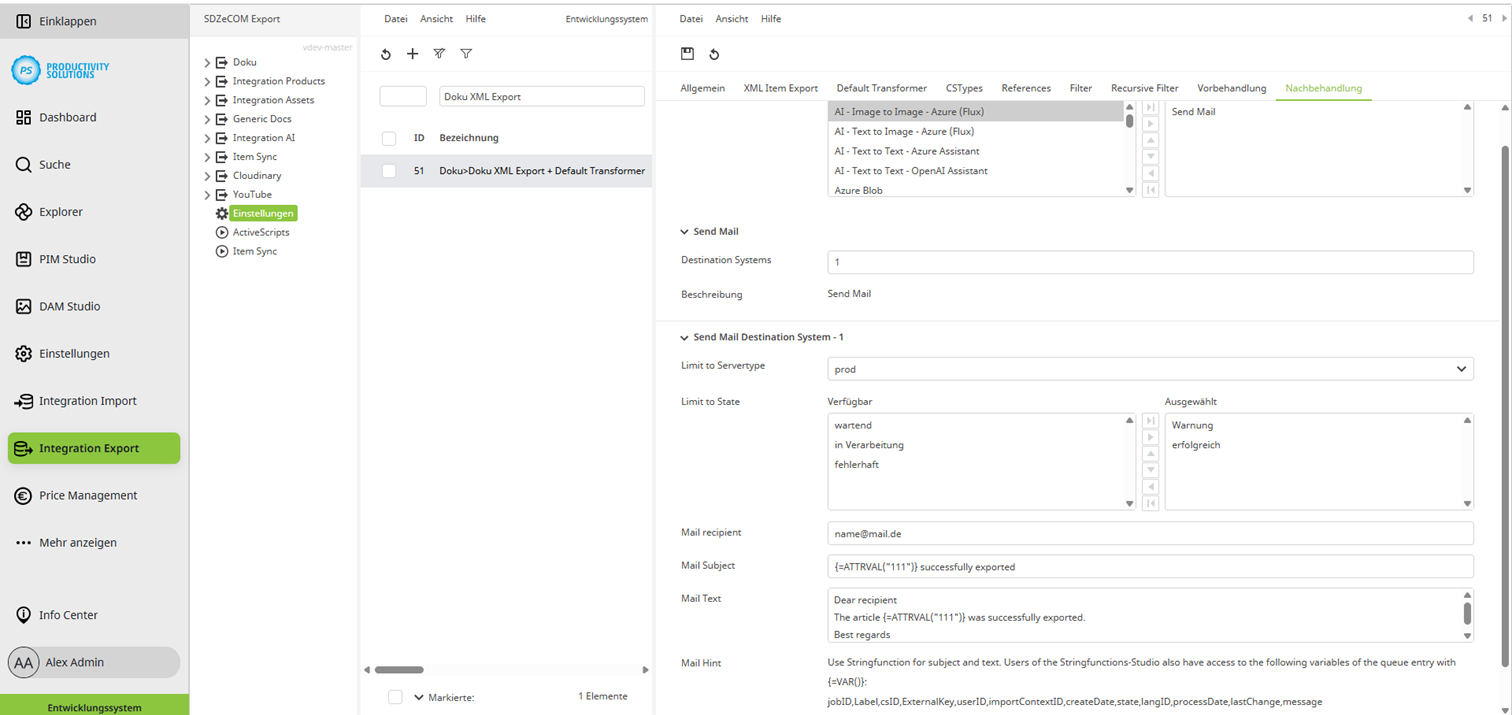Add a new export entry with the plus icon
1512x715 pixels.
[x=413, y=54]
